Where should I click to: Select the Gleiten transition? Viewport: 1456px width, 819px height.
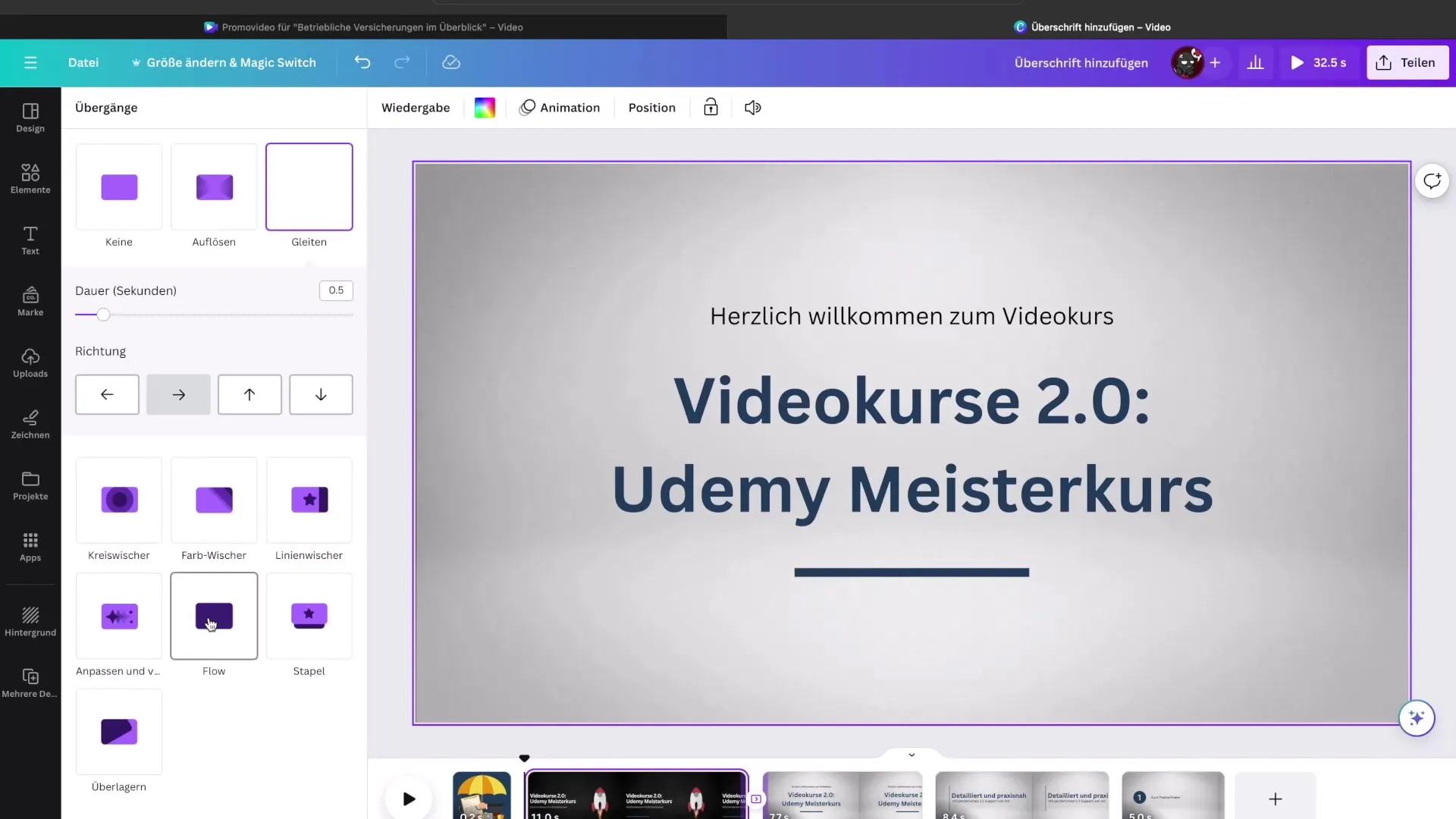pyautogui.click(x=309, y=187)
